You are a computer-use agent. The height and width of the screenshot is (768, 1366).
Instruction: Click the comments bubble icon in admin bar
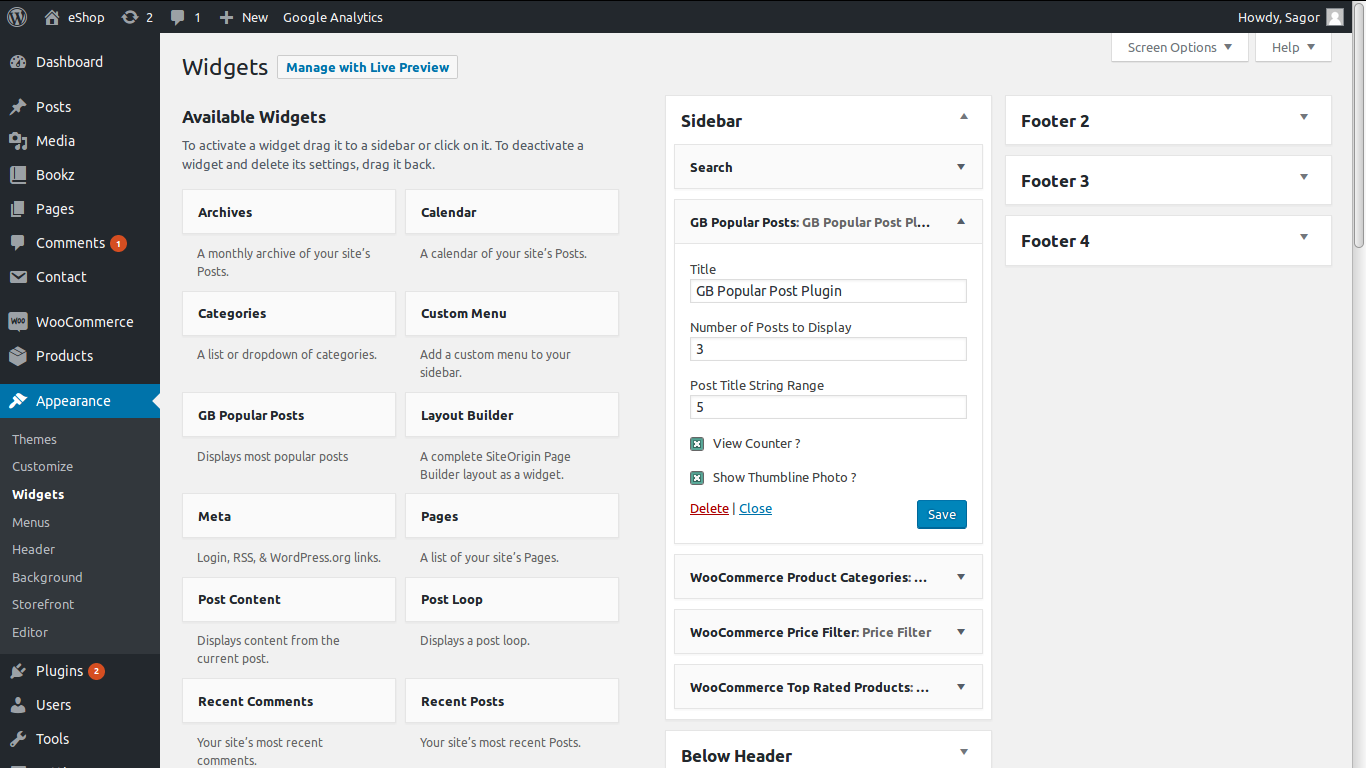(x=178, y=17)
